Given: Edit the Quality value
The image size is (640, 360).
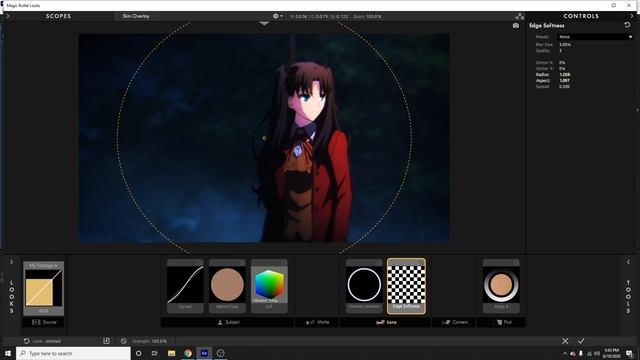Looking at the screenshot, I should [x=560, y=51].
